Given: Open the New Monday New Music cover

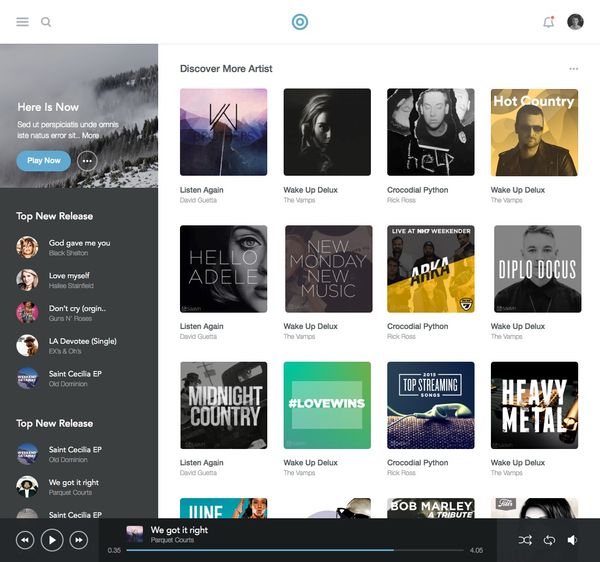Looking at the screenshot, I should coord(329,269).
